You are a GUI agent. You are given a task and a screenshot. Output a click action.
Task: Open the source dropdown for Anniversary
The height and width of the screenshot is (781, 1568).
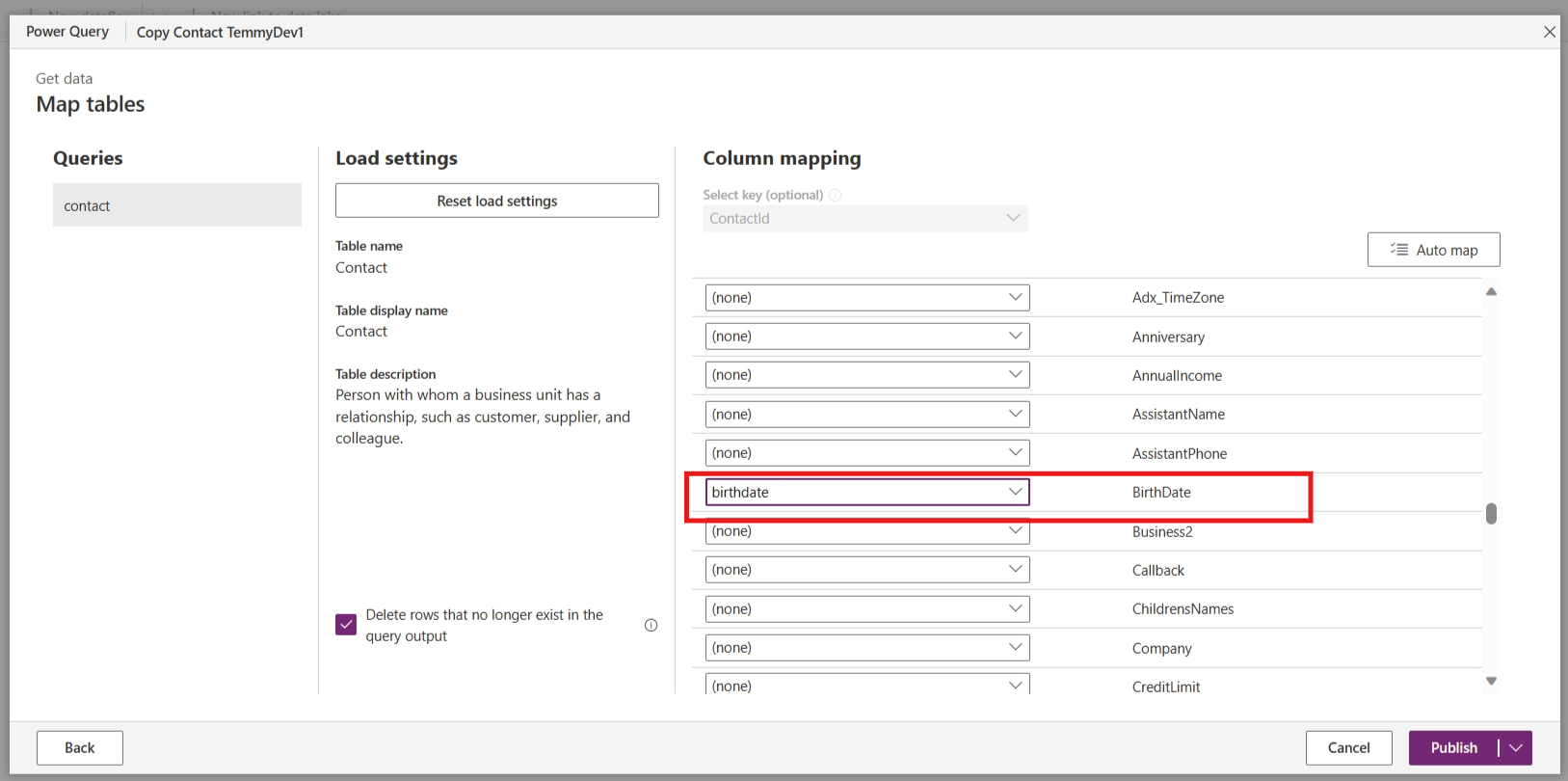(867, 337)
